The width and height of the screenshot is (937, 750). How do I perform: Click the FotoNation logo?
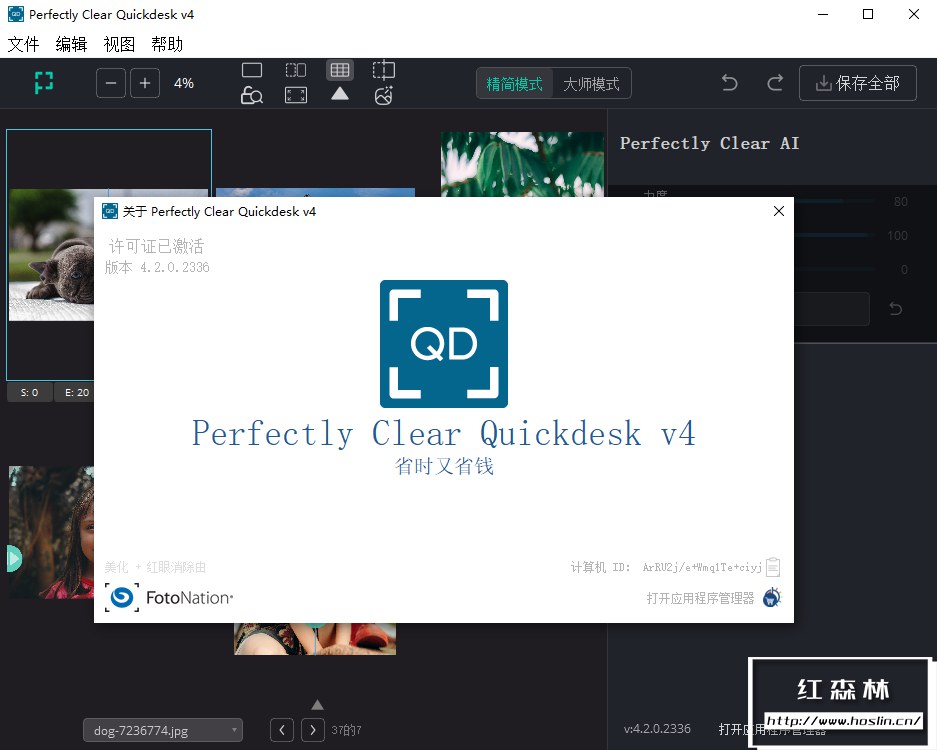coord(169,598)
